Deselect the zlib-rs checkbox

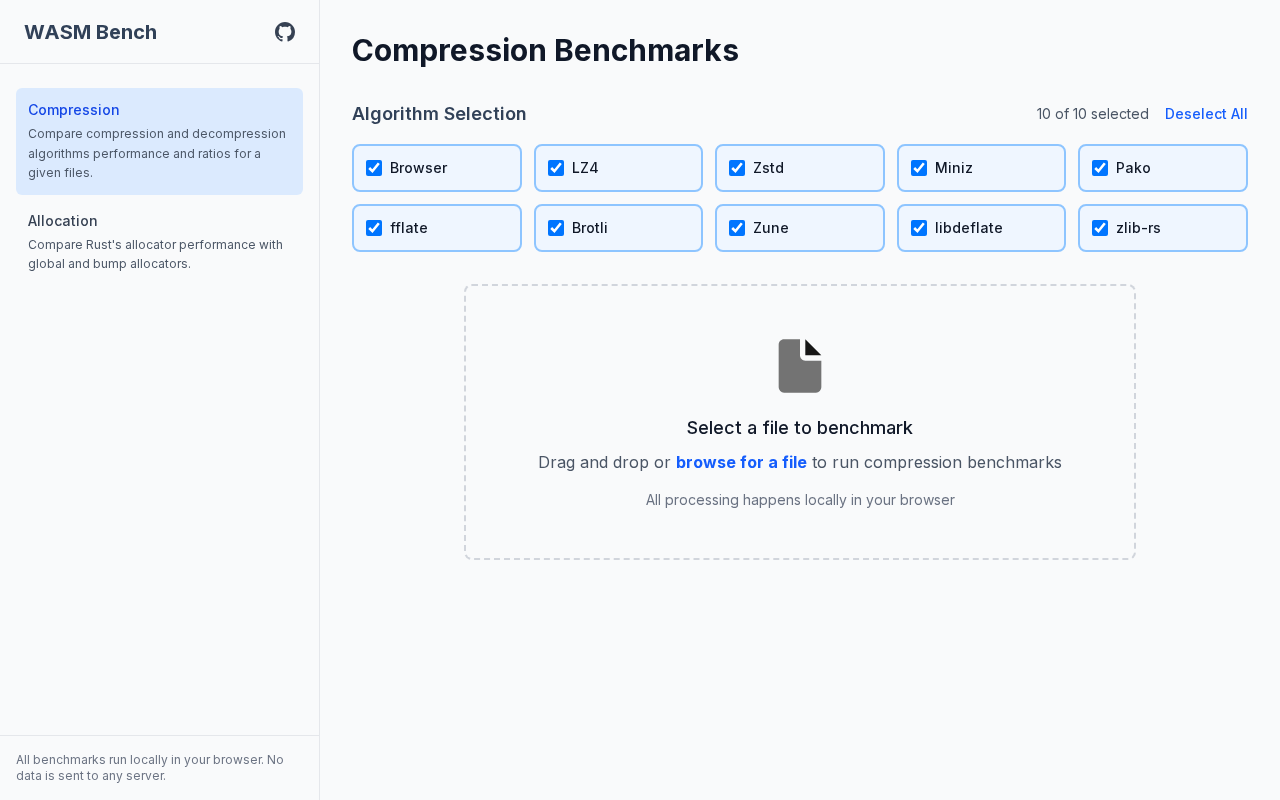pyautogui.click(x=1100, y=228)
